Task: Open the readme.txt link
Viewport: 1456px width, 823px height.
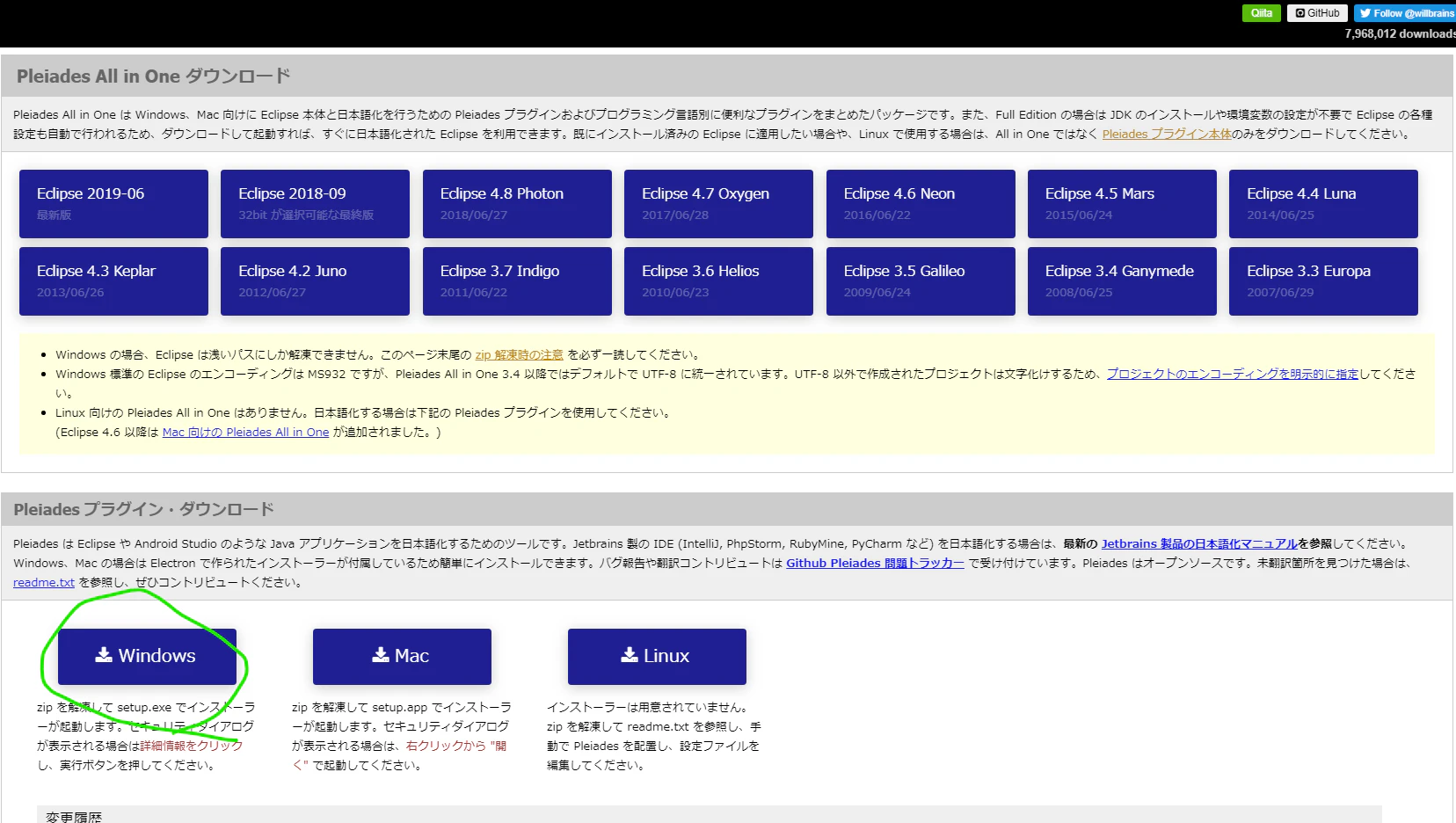Action: pos(44,583)
